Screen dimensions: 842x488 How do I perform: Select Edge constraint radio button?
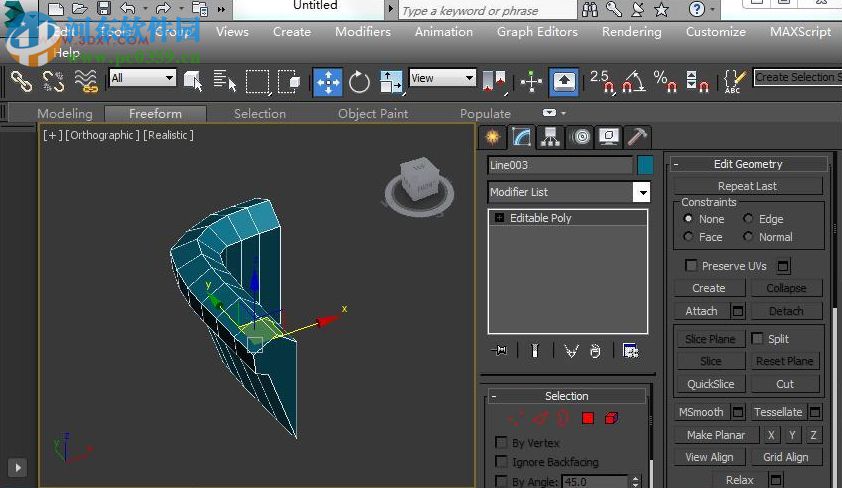[x=748, y=218]
